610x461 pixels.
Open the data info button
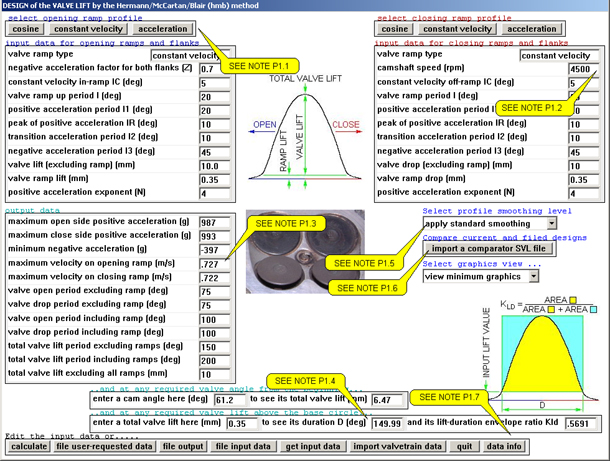click(504, 446)
